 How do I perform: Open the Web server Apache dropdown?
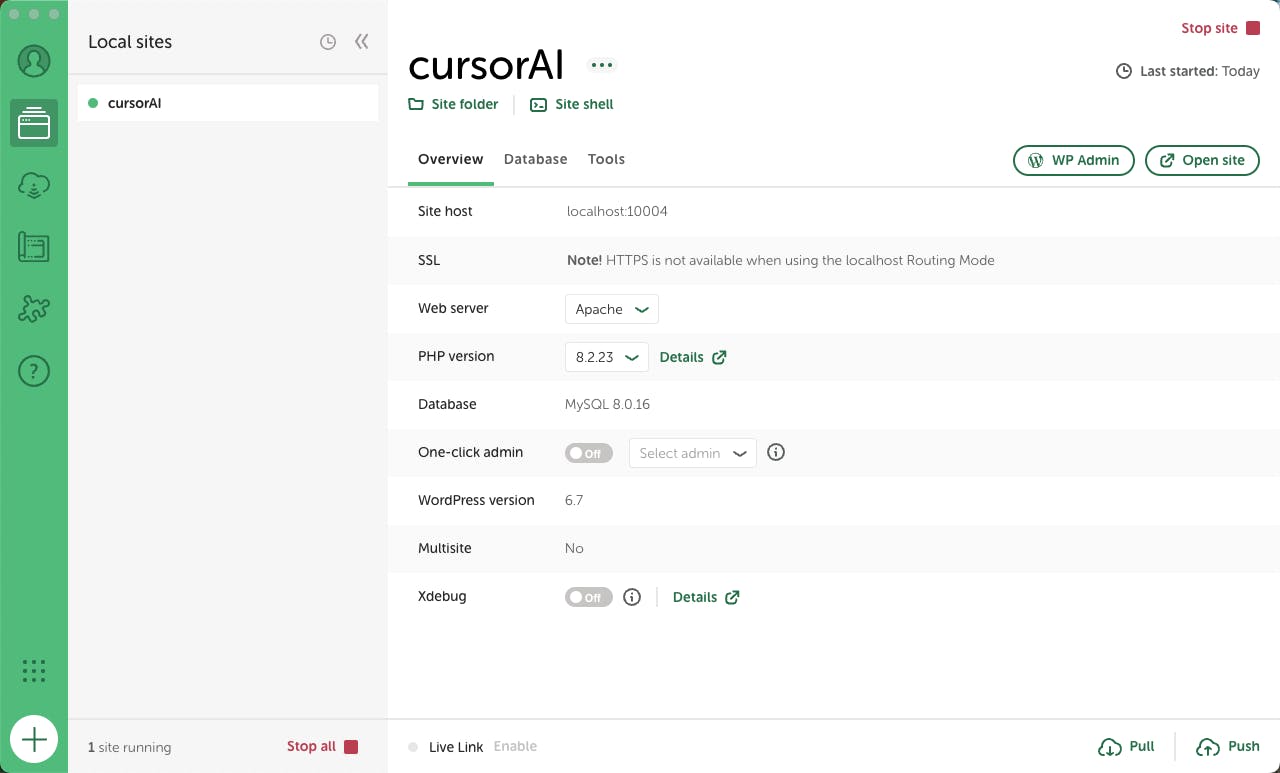point(612,309)
